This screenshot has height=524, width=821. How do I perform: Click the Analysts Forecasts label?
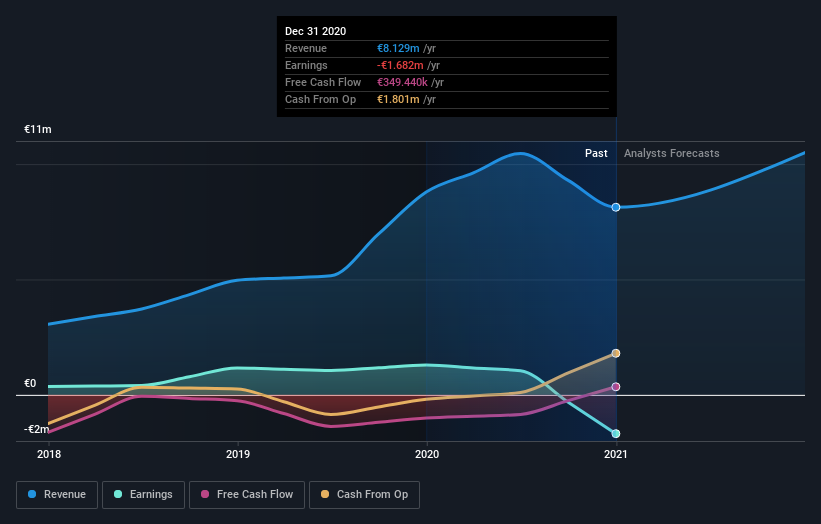(671, 153)
